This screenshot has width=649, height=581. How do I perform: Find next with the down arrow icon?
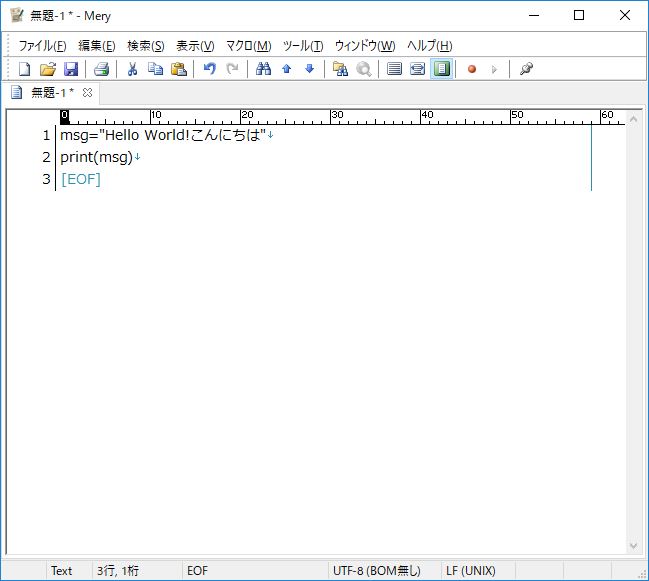pos(310,69)
